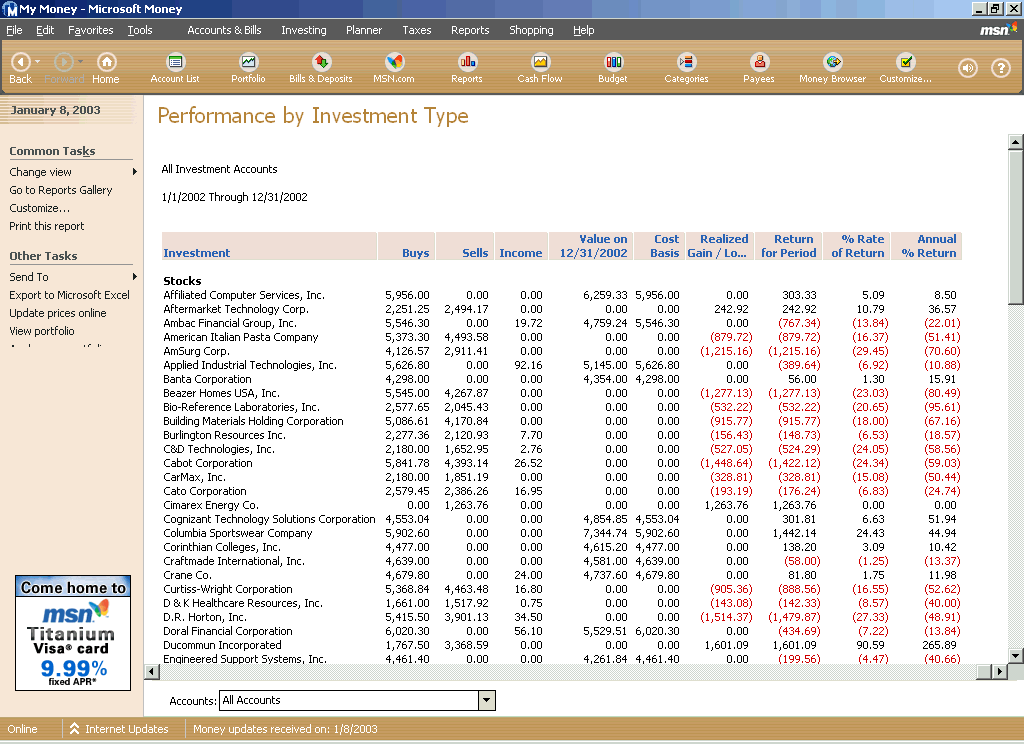Open the Investing menu

303,30
